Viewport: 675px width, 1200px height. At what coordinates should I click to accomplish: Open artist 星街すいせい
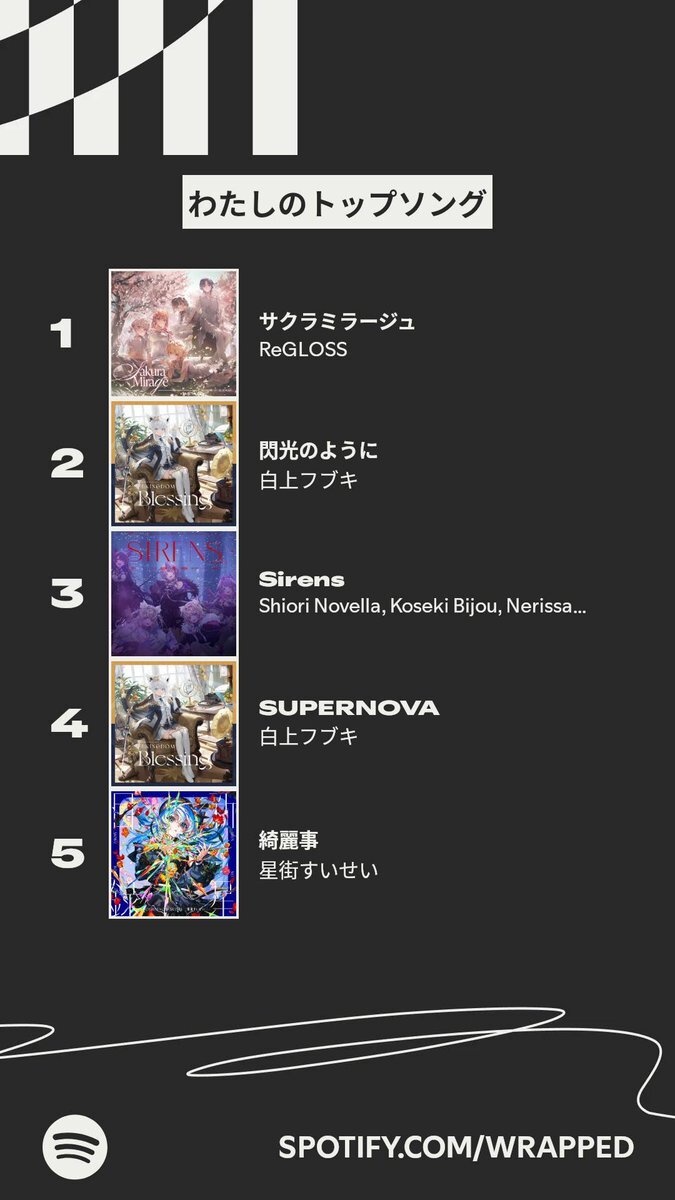click(x=319, y=870)
